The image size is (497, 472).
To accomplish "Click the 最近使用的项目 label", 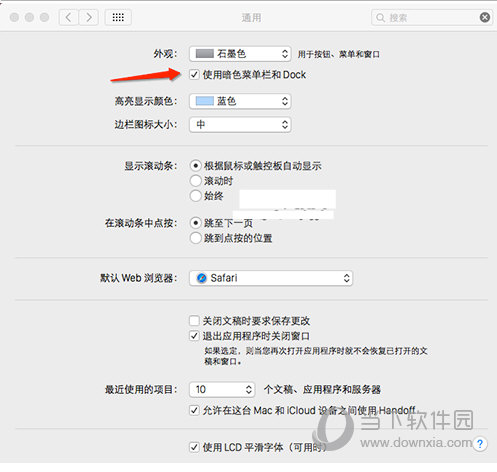I will (x=141, y=389).
